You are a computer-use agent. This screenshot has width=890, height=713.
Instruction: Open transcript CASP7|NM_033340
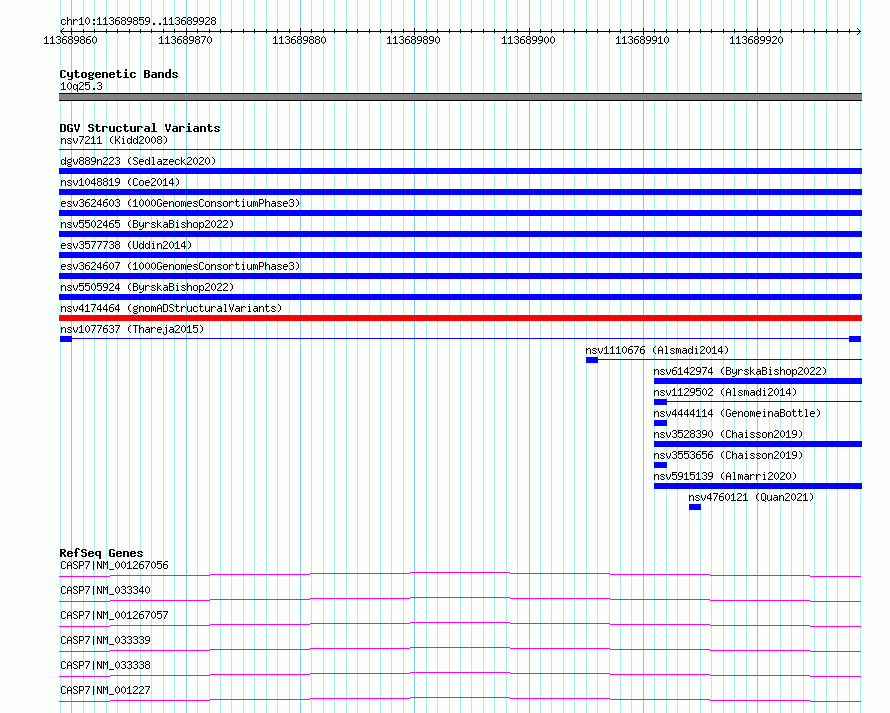105,590
